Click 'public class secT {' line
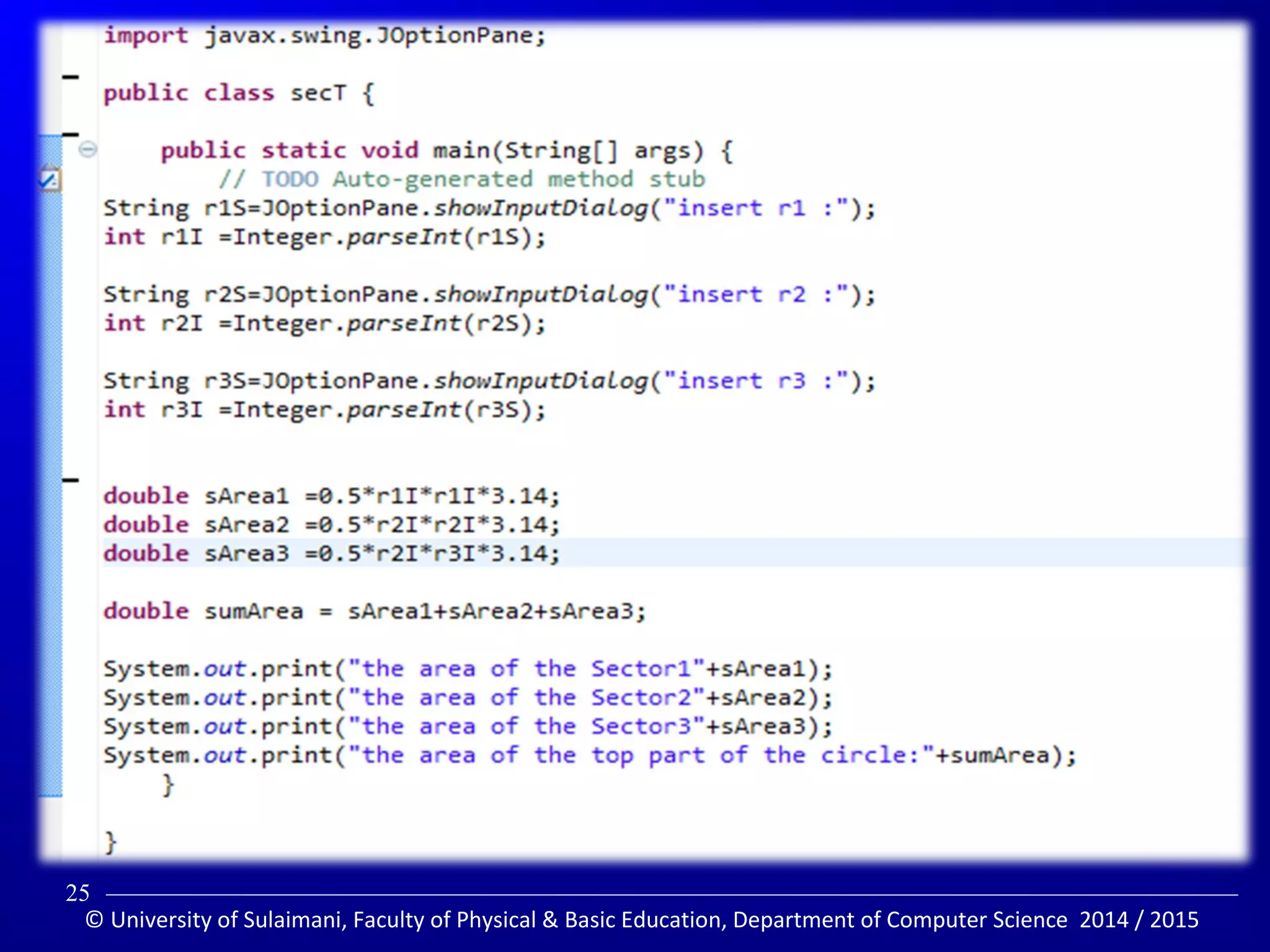The image size is (1270, 952). [x=239, y=93]
